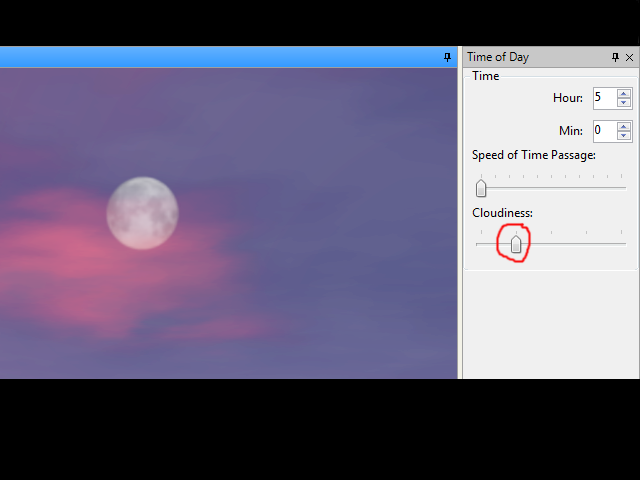The width and height of the screenshot is (640, 480).
Task: Focus the Min input field
Action: [605, 131]
